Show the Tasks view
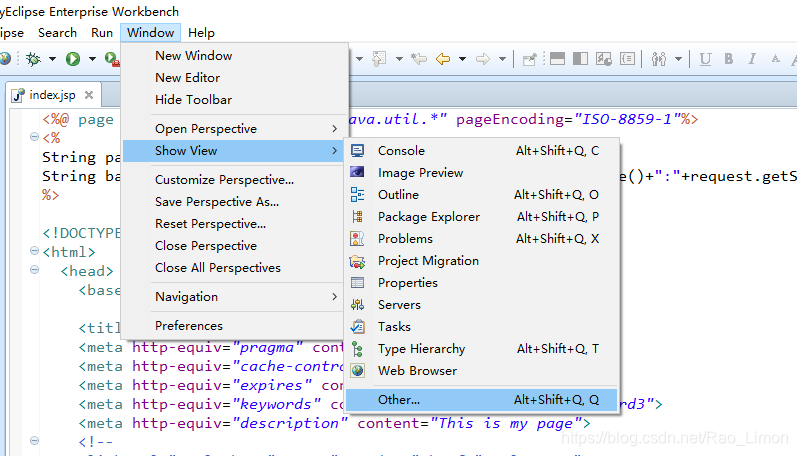797x456 pixels. pyautogui.click(x=481, y=326)
